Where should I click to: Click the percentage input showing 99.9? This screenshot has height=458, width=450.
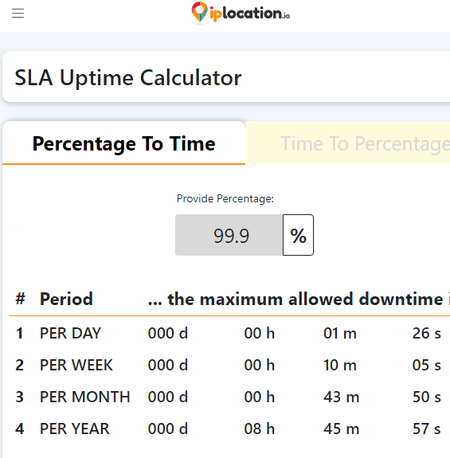pos(229,235)
